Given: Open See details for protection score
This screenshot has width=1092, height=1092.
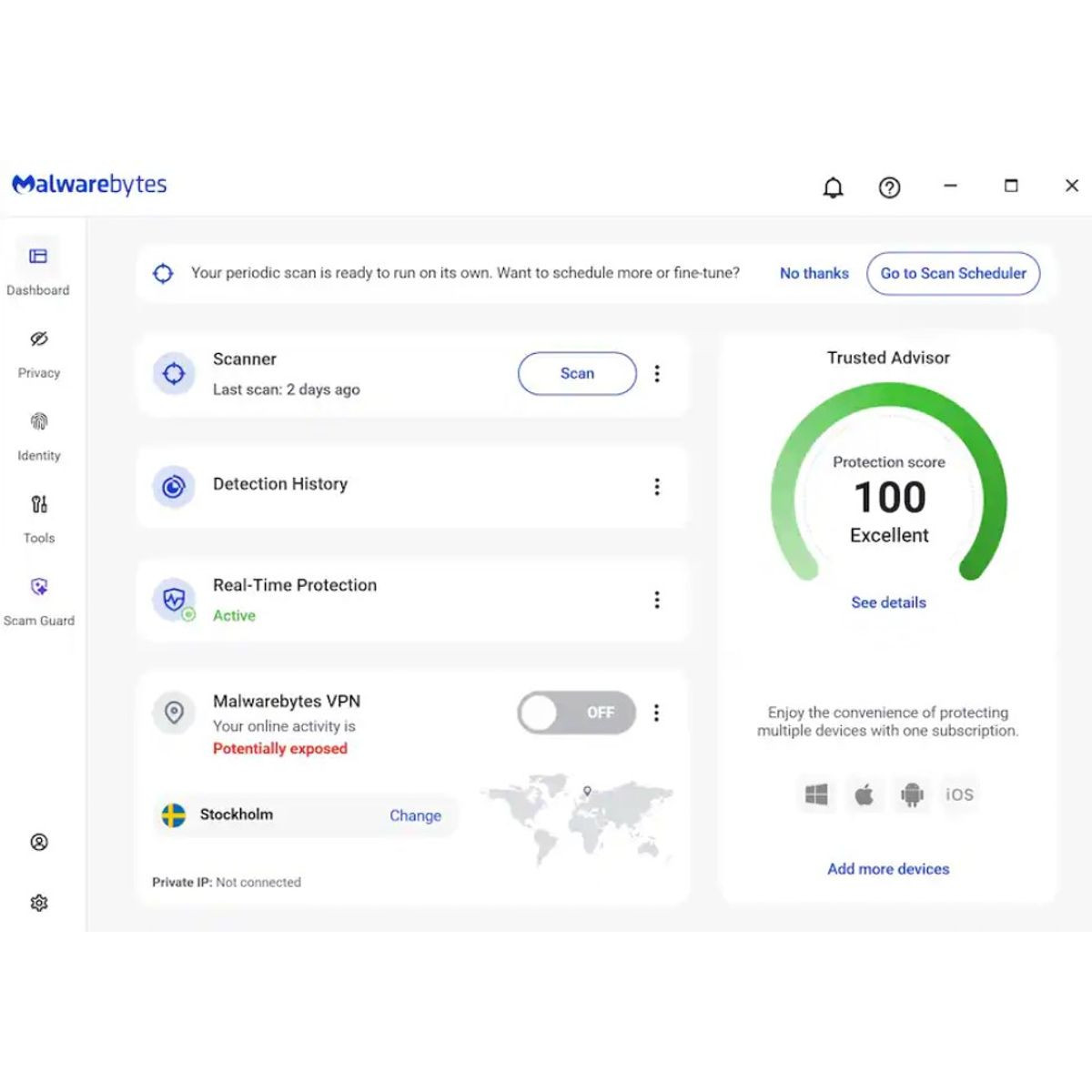Looking at the screenshot, I should [888, 602].
